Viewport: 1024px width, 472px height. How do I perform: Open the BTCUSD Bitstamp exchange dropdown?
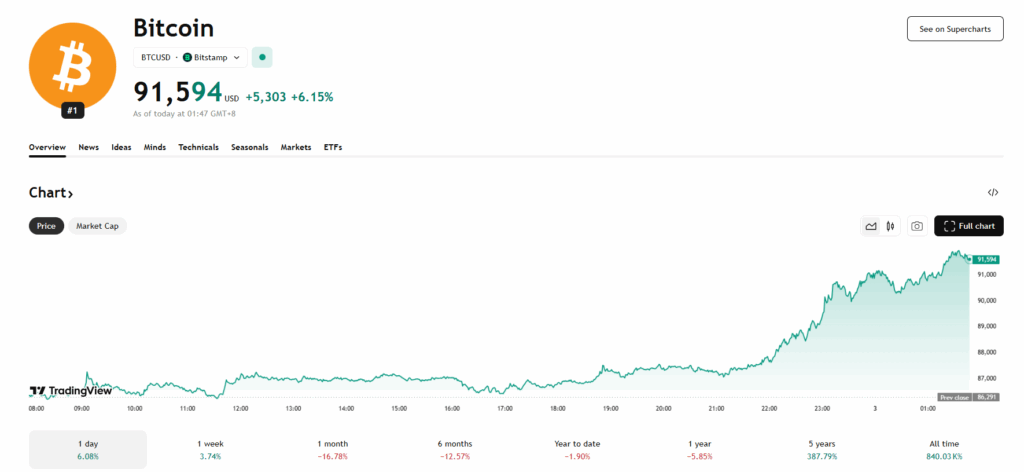point(190,57)
